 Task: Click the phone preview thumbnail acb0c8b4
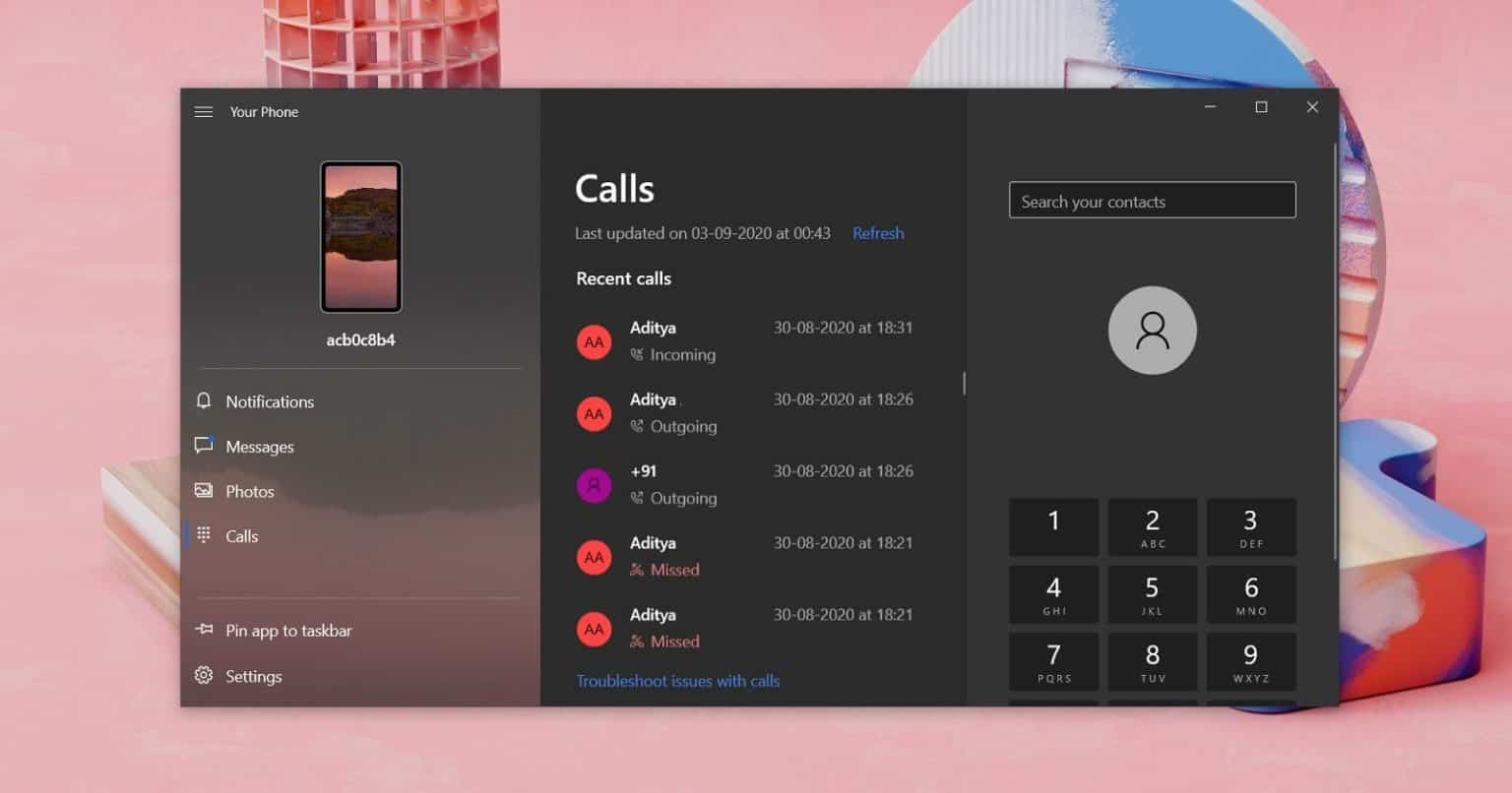[x=360, y=237]
